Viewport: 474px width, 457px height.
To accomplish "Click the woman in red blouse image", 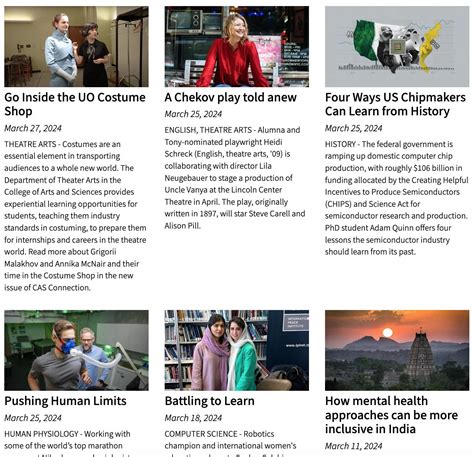I will point(237,46).
